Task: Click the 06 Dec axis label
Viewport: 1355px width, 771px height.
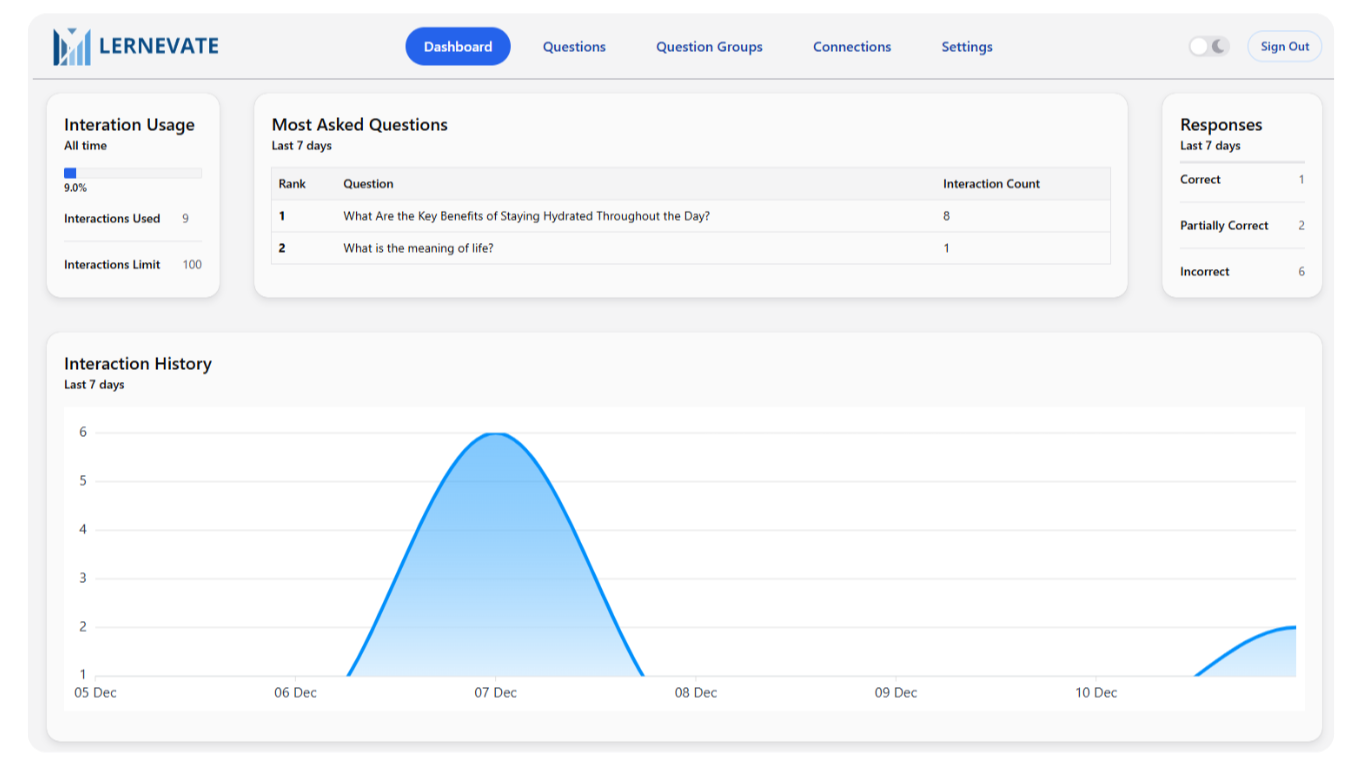Action: click(x=295, y=693)
